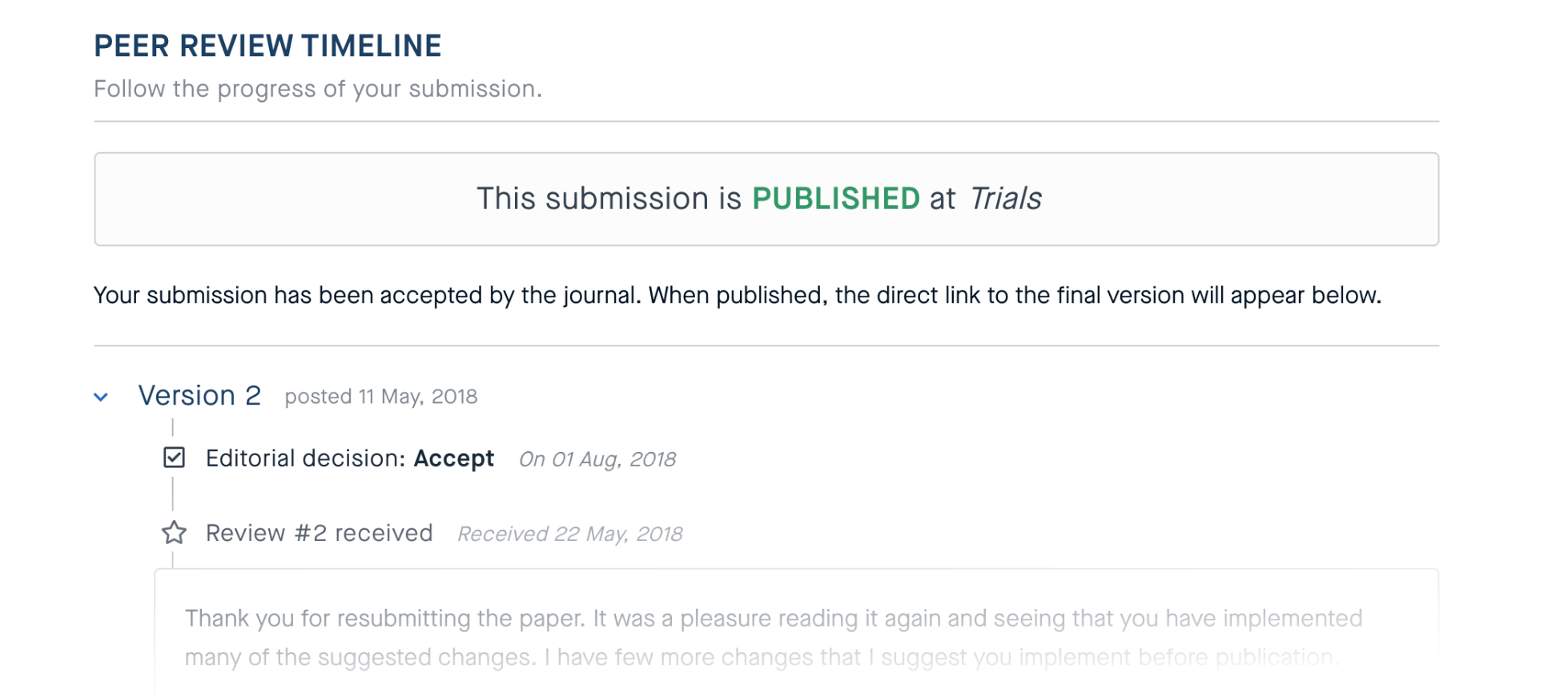This screenshot has height=698, width=1568.
Task: Click the "On 01 Aug, 2018" date
Action: pyautogui.click(x=597, y=459)
